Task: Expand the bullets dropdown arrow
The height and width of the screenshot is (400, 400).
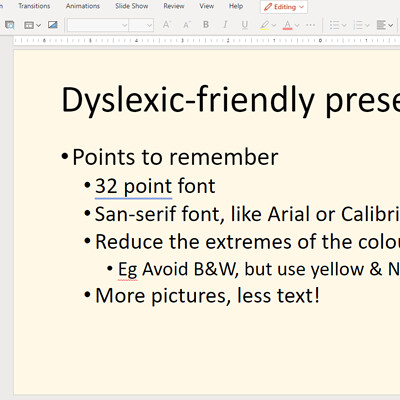Action: pos(344,25)
